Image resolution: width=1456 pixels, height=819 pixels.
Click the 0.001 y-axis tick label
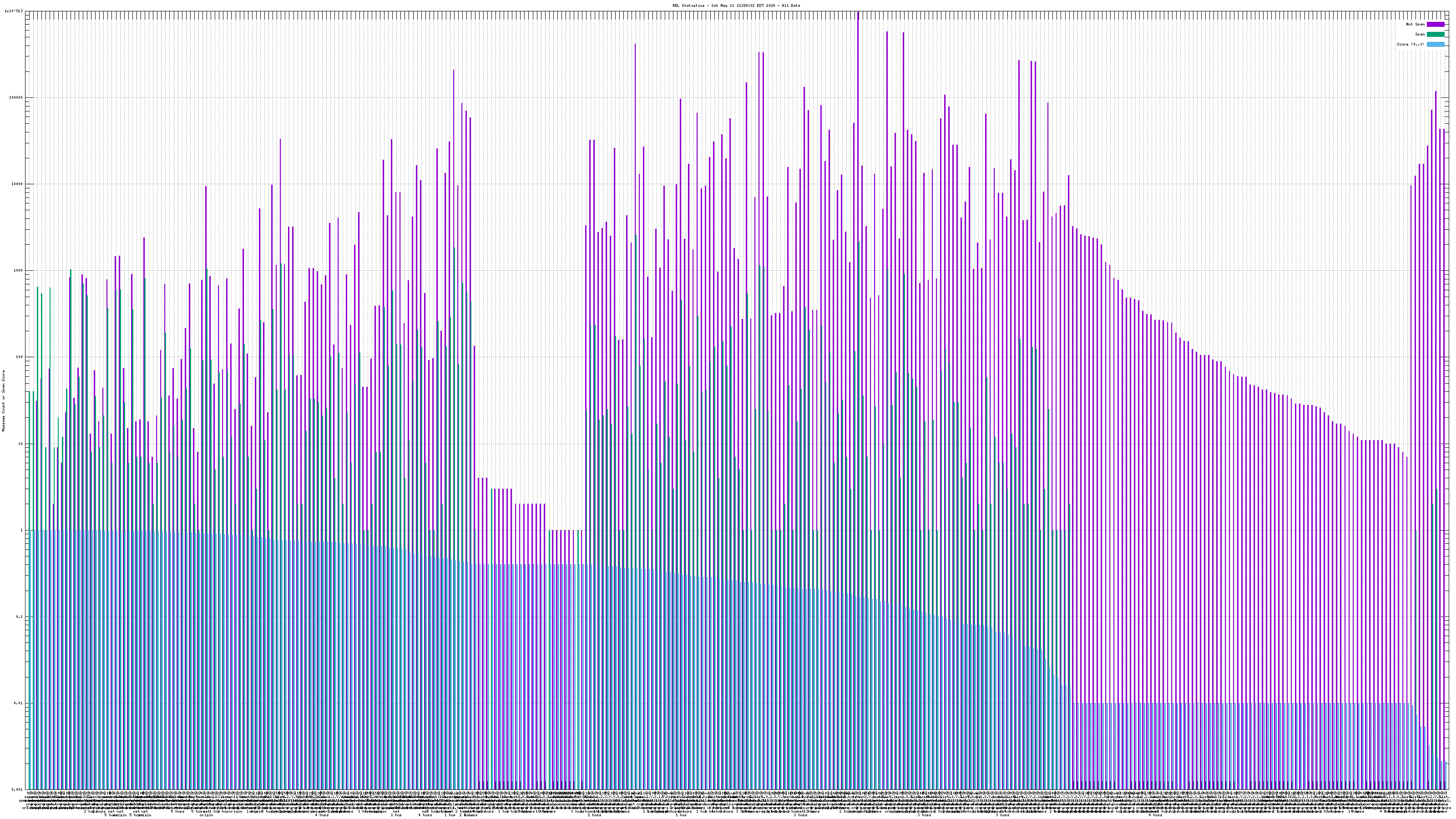click(x=18, y=789)
